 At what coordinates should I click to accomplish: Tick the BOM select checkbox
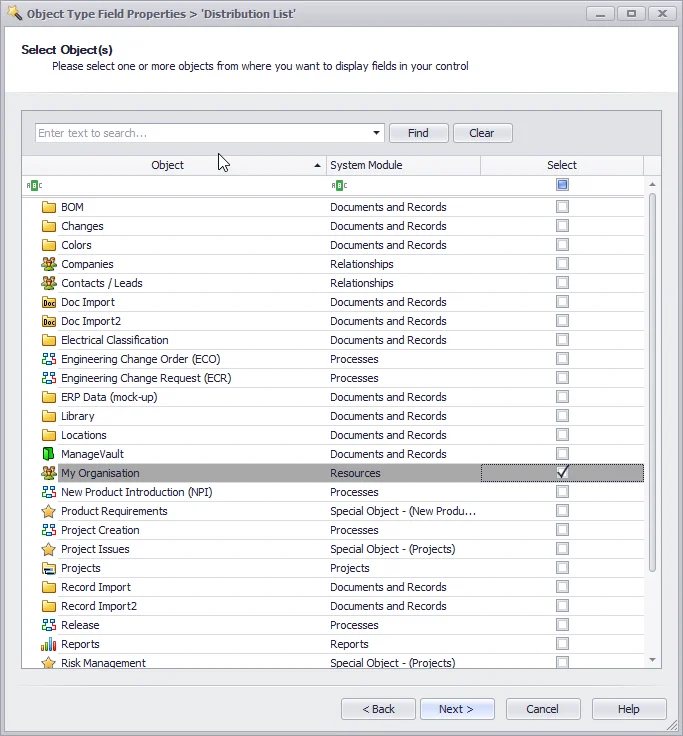click(562, 207)
